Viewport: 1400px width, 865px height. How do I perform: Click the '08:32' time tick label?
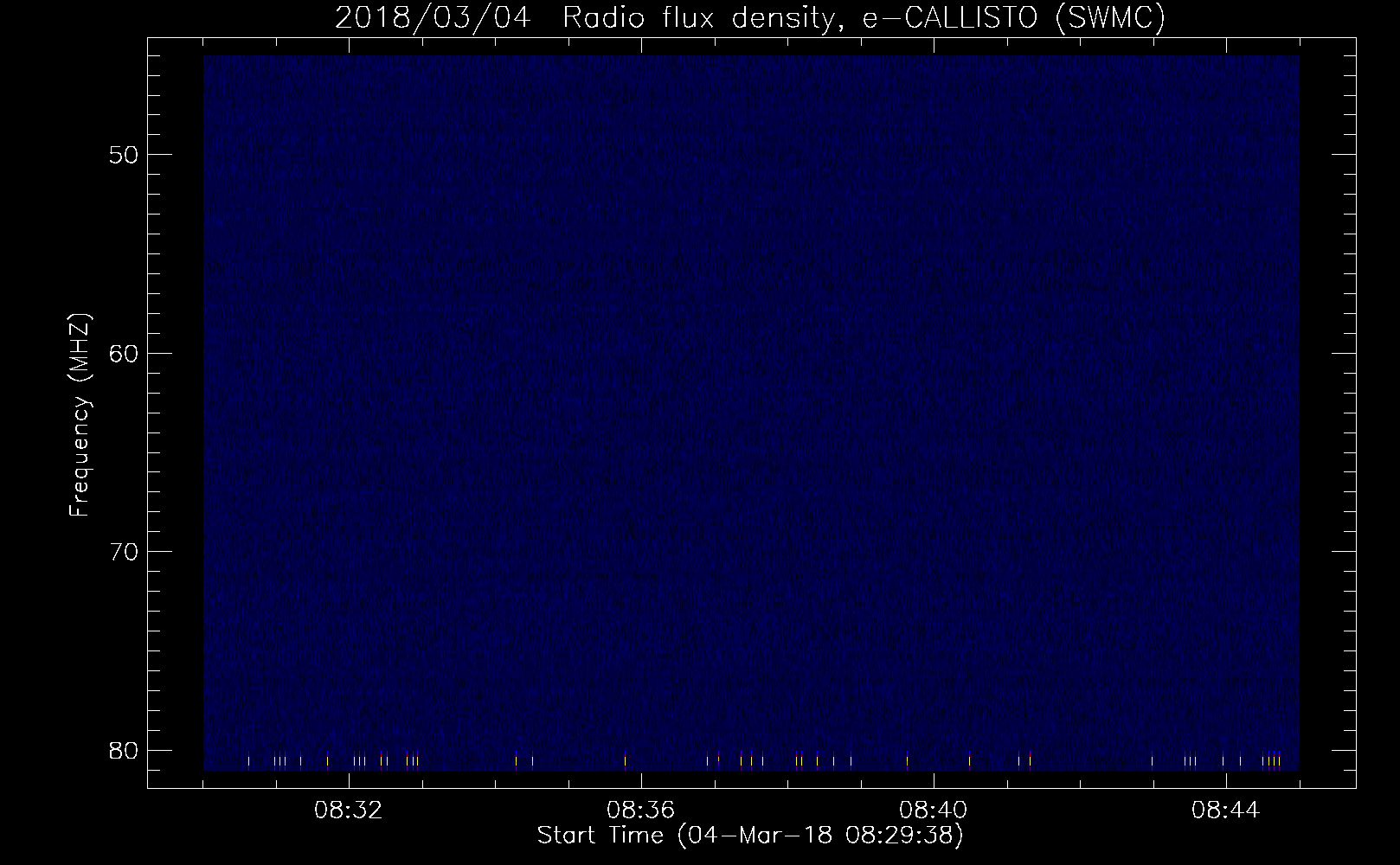point(349,811)
